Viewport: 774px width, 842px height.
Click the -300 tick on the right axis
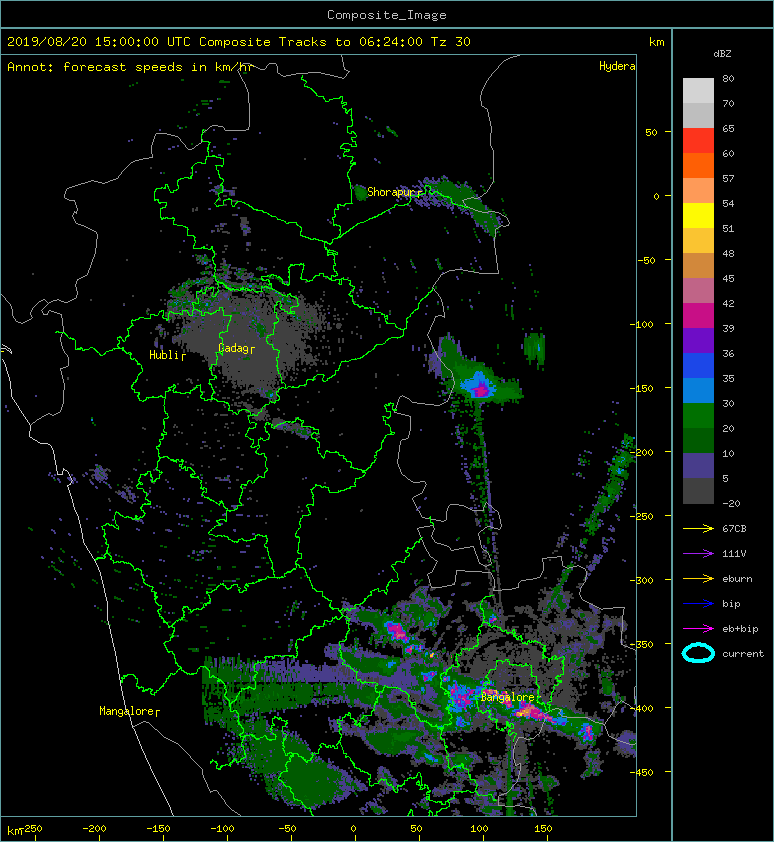pos(642,580)
